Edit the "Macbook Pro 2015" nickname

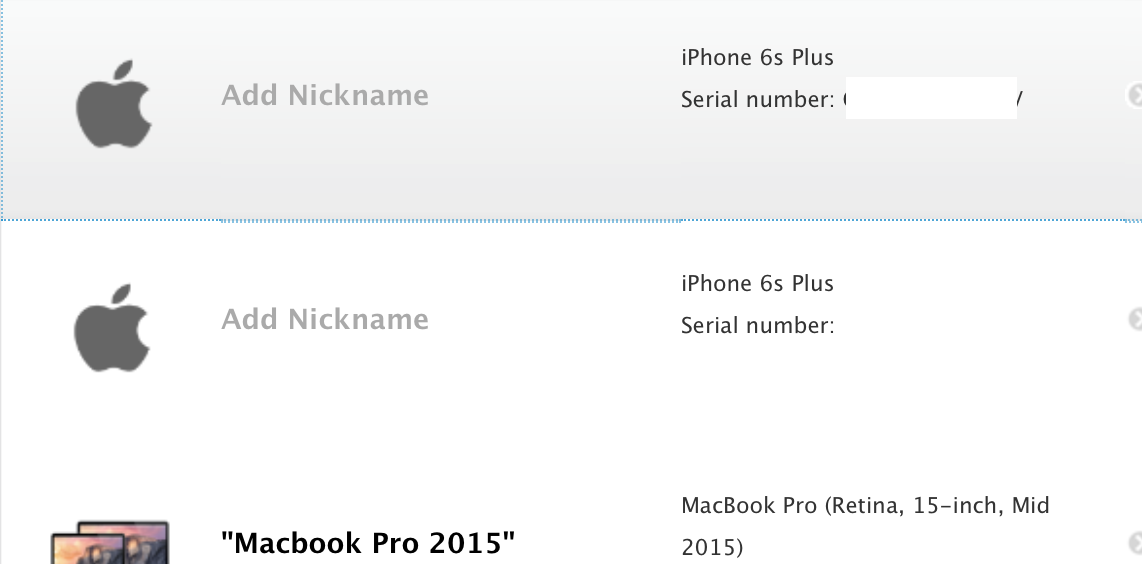pyautogui.click(x=368, y=543)
